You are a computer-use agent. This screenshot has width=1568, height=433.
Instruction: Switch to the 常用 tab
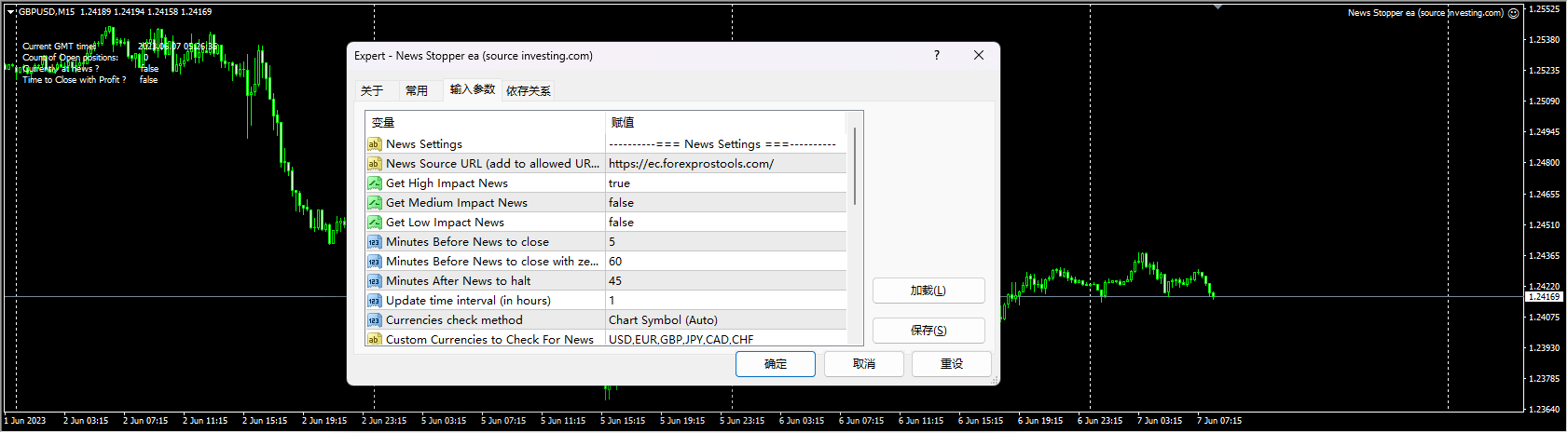[x=417, y=90]
